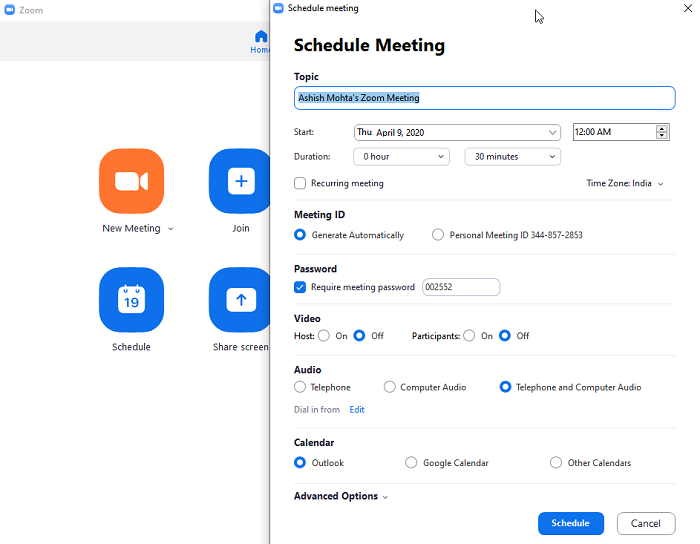Uncheck Require meeting password
This screenshot has height=544, width=700.
coord(300,287)
